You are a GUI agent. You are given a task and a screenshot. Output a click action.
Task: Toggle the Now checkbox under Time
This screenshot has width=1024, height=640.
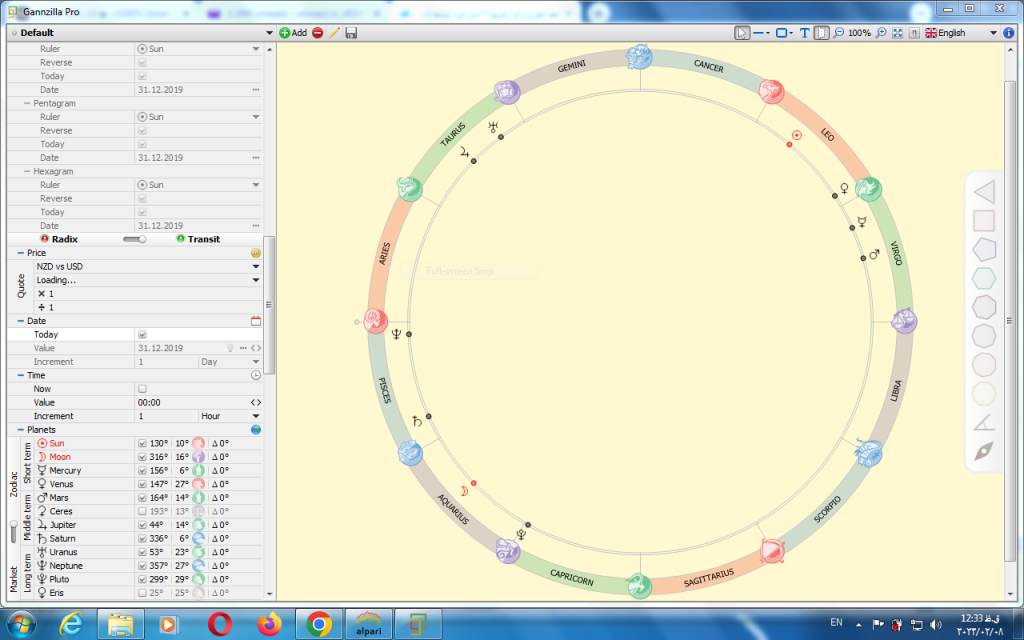tap(142, 389)
